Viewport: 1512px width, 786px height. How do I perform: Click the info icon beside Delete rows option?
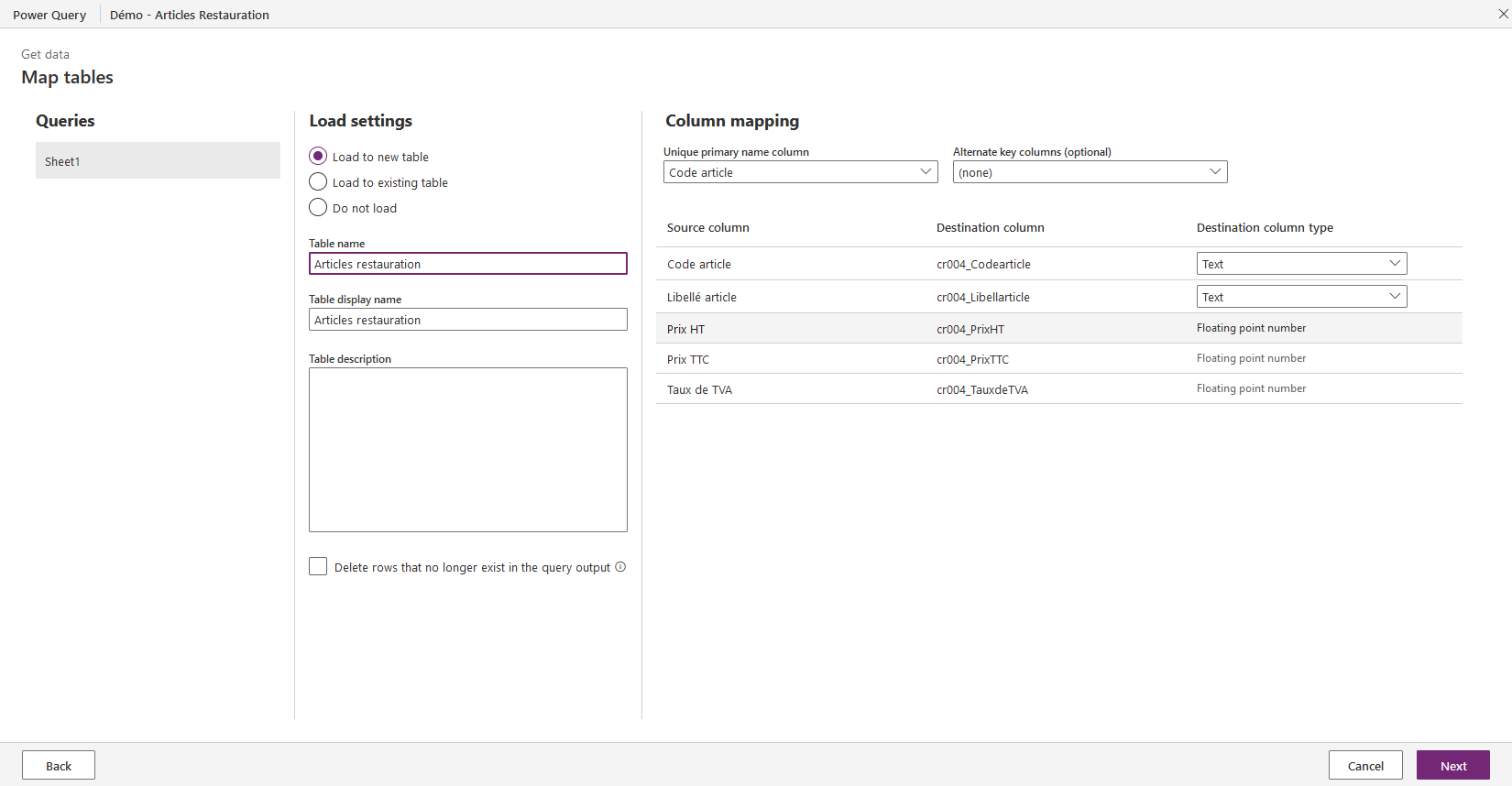pyautogui.click(x=620, y=567)
